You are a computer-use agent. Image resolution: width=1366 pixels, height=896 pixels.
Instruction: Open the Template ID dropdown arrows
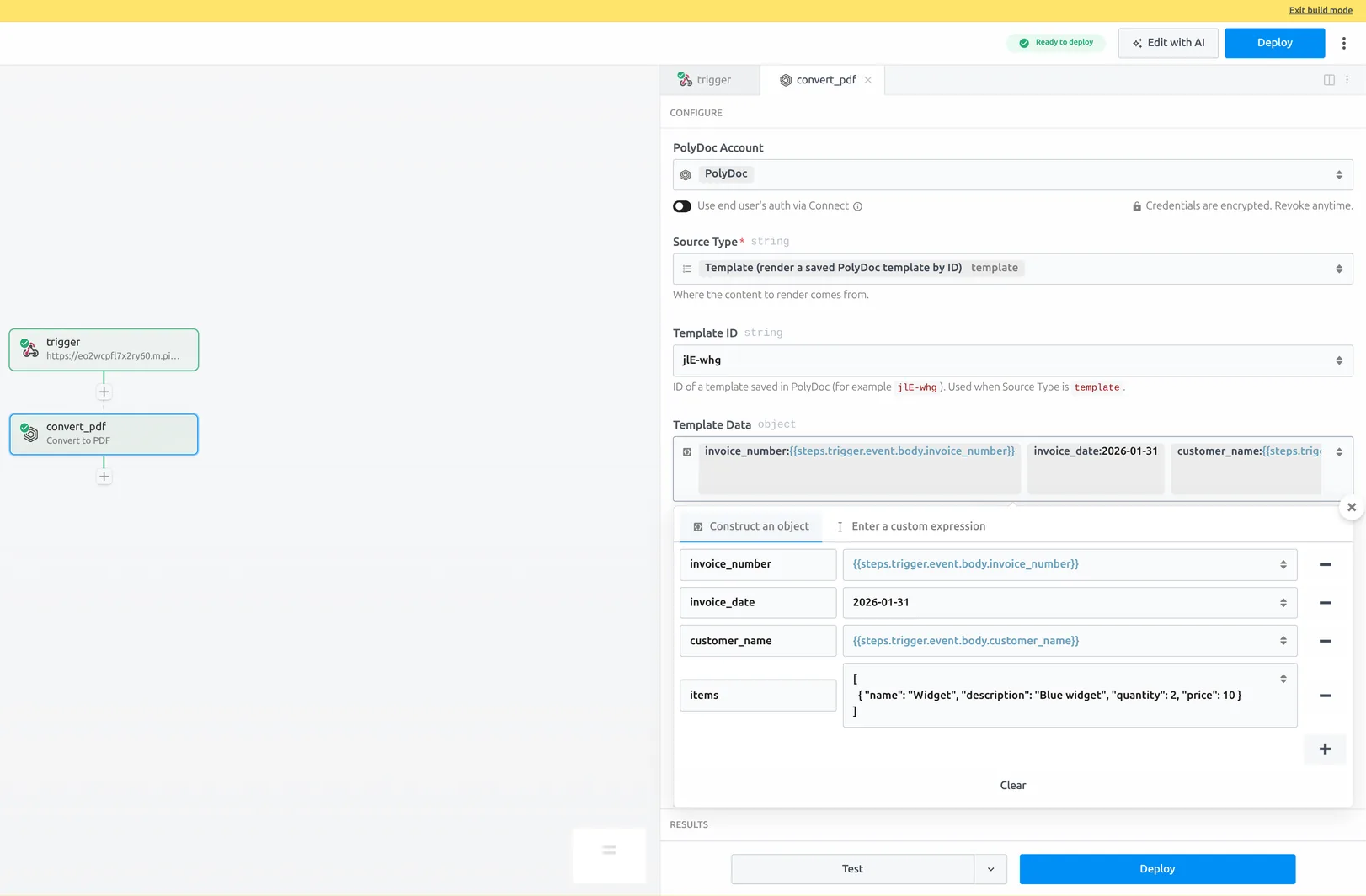click(1339, 360)
